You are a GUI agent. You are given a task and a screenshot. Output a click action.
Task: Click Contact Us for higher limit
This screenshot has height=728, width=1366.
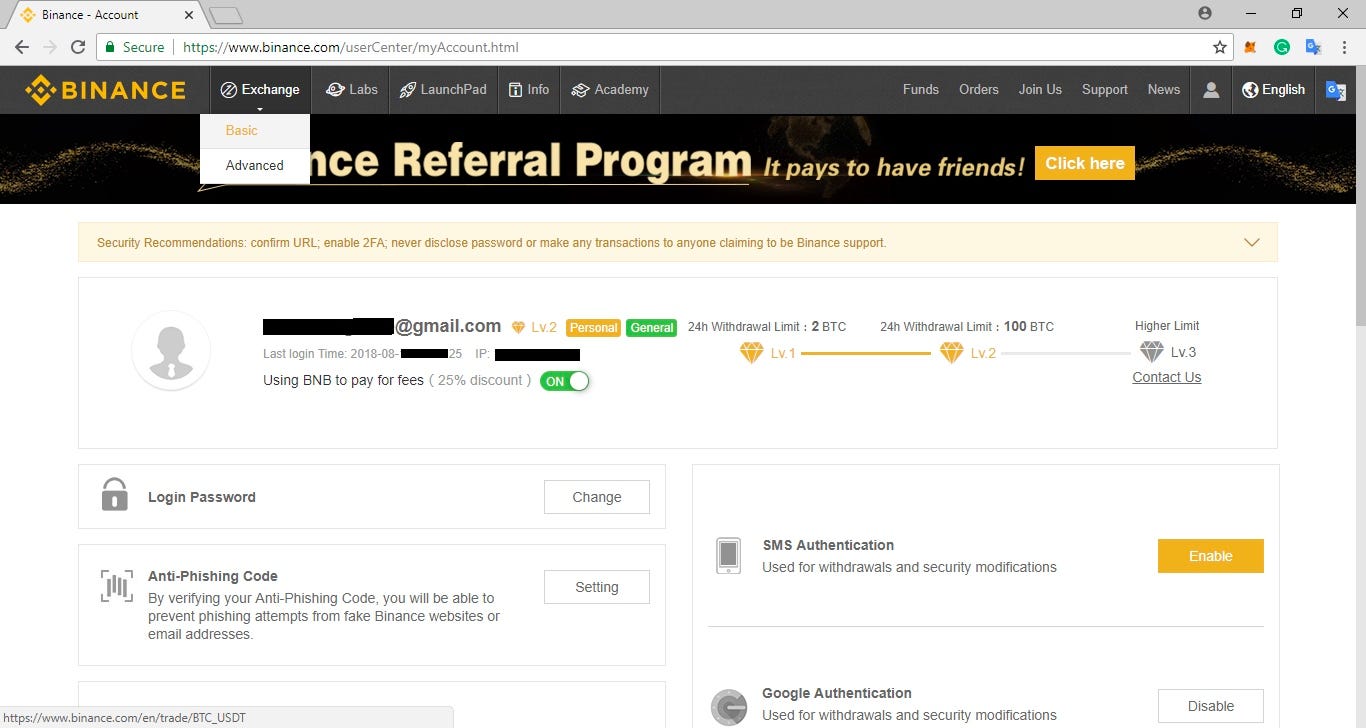tap(1167, 377)
